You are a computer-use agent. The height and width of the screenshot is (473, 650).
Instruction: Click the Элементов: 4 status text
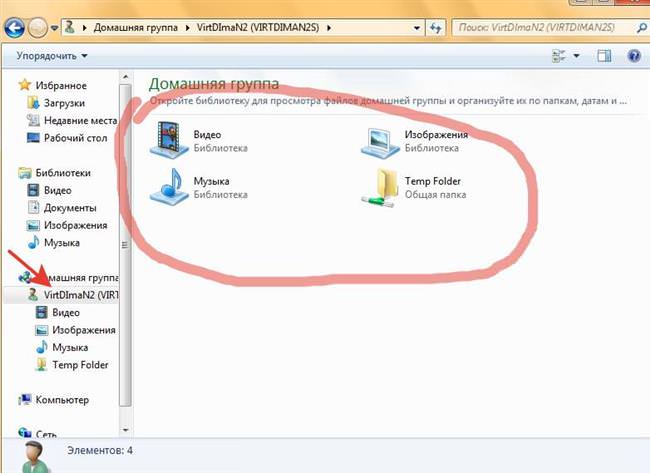point(100,450)
